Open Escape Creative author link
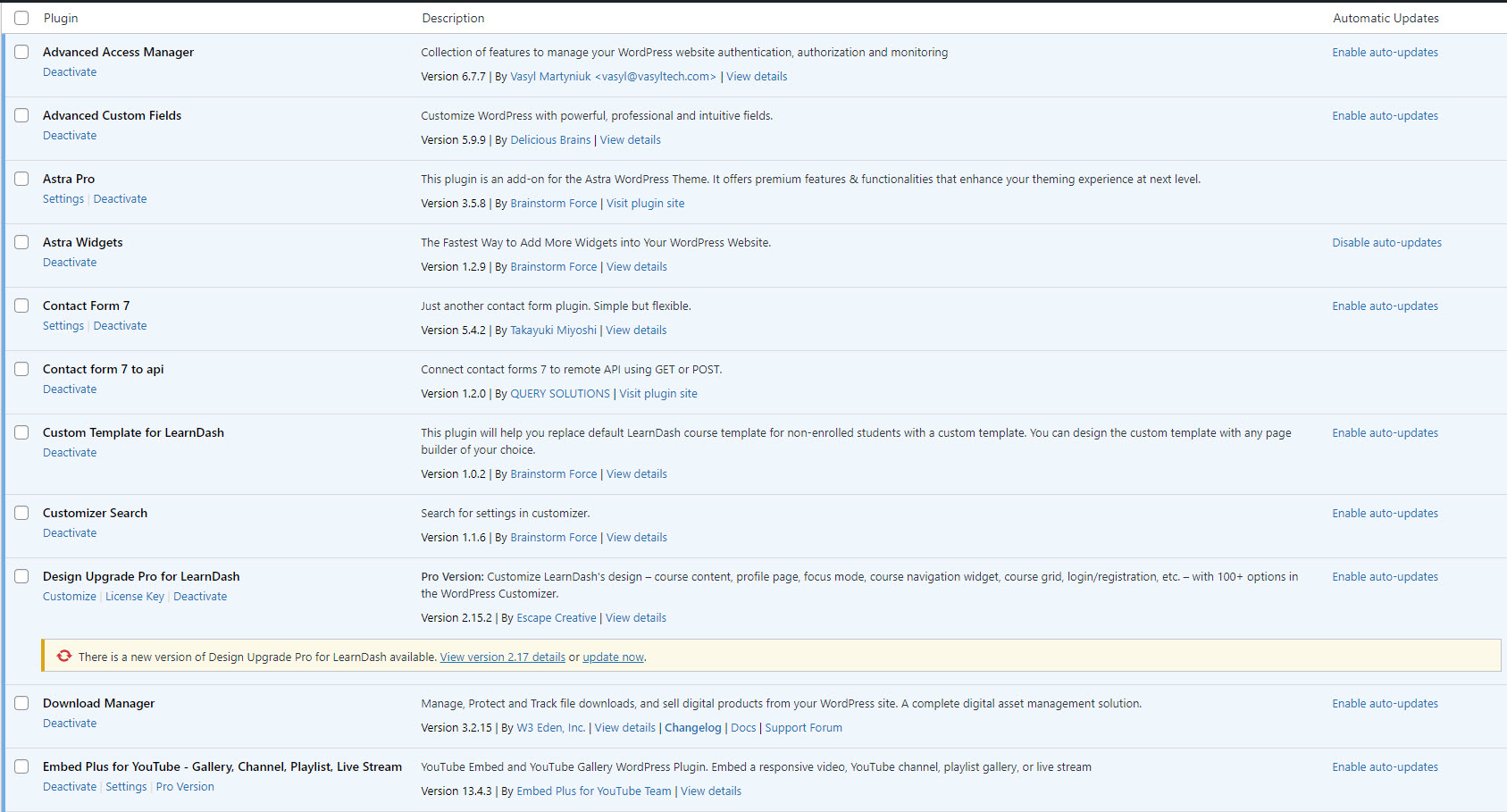Image resolution: width=1507 pixels, height=812 pixels. (557, 618)
